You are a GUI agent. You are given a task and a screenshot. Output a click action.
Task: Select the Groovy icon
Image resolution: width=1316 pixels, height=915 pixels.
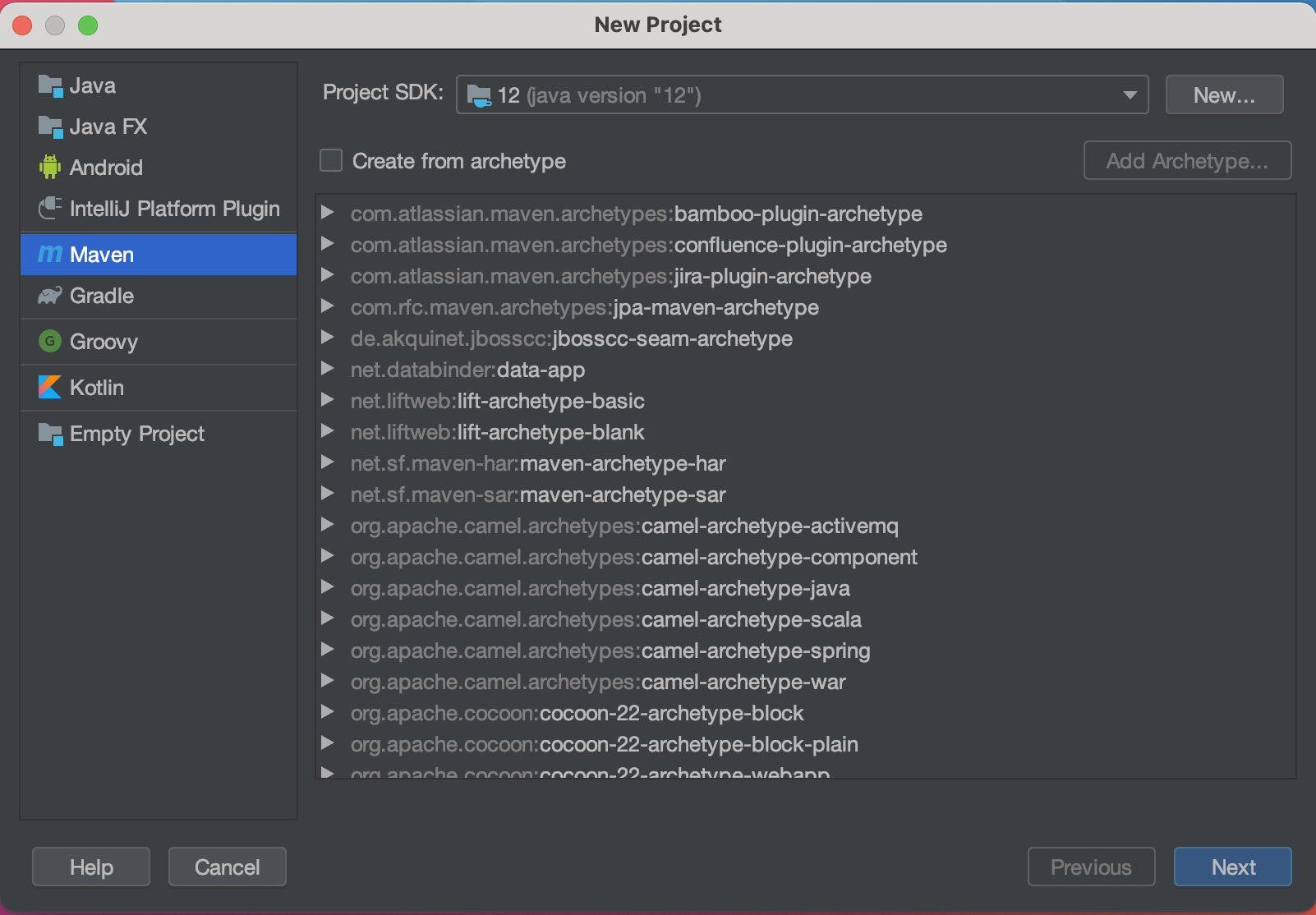(x=49, y=341)
